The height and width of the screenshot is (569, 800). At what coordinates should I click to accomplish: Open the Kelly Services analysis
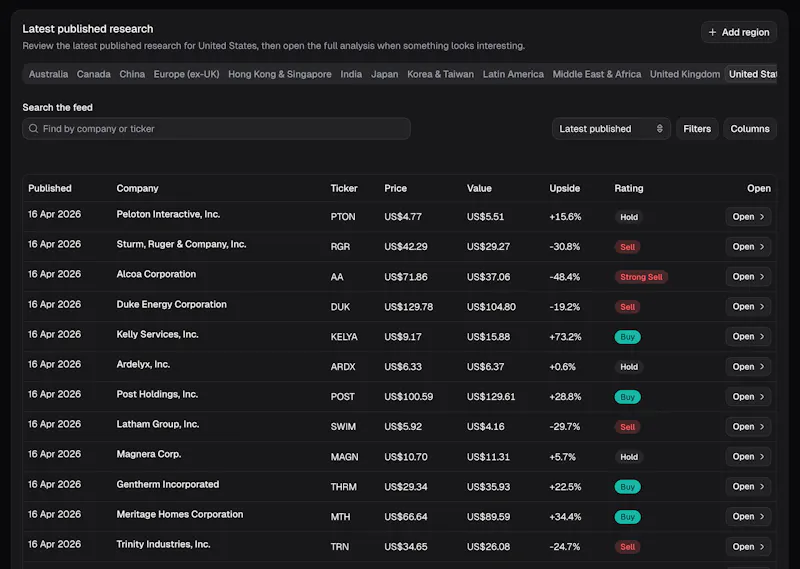[x=748, y=337]
